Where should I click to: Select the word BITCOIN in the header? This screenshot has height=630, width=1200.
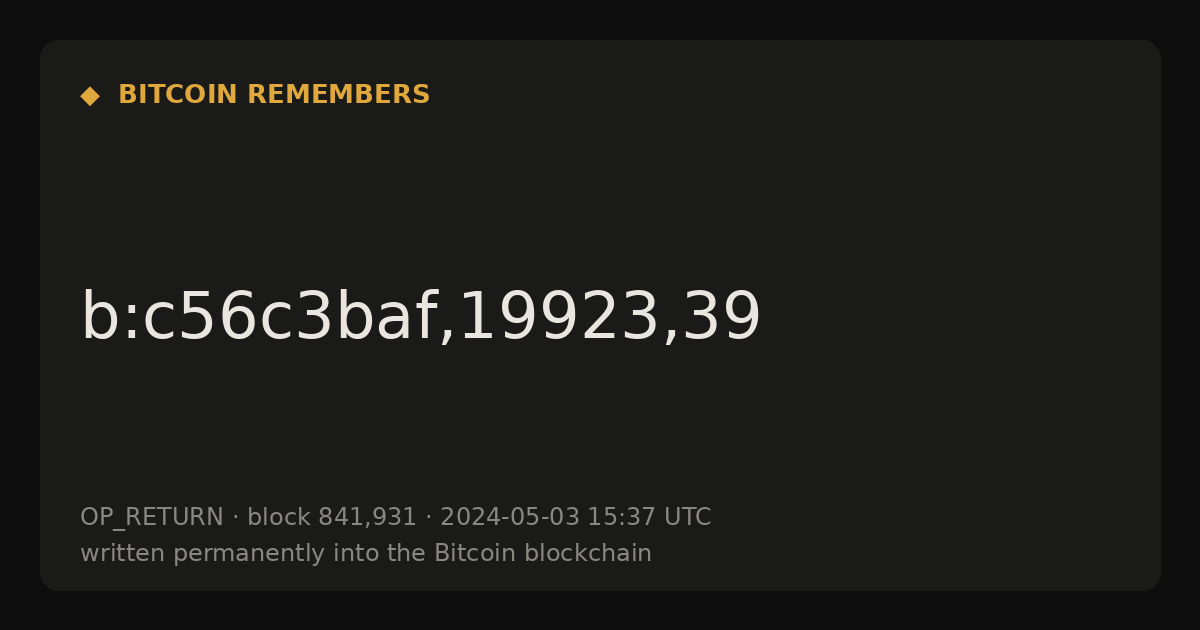pyautogui.click(x=179, y=95)
